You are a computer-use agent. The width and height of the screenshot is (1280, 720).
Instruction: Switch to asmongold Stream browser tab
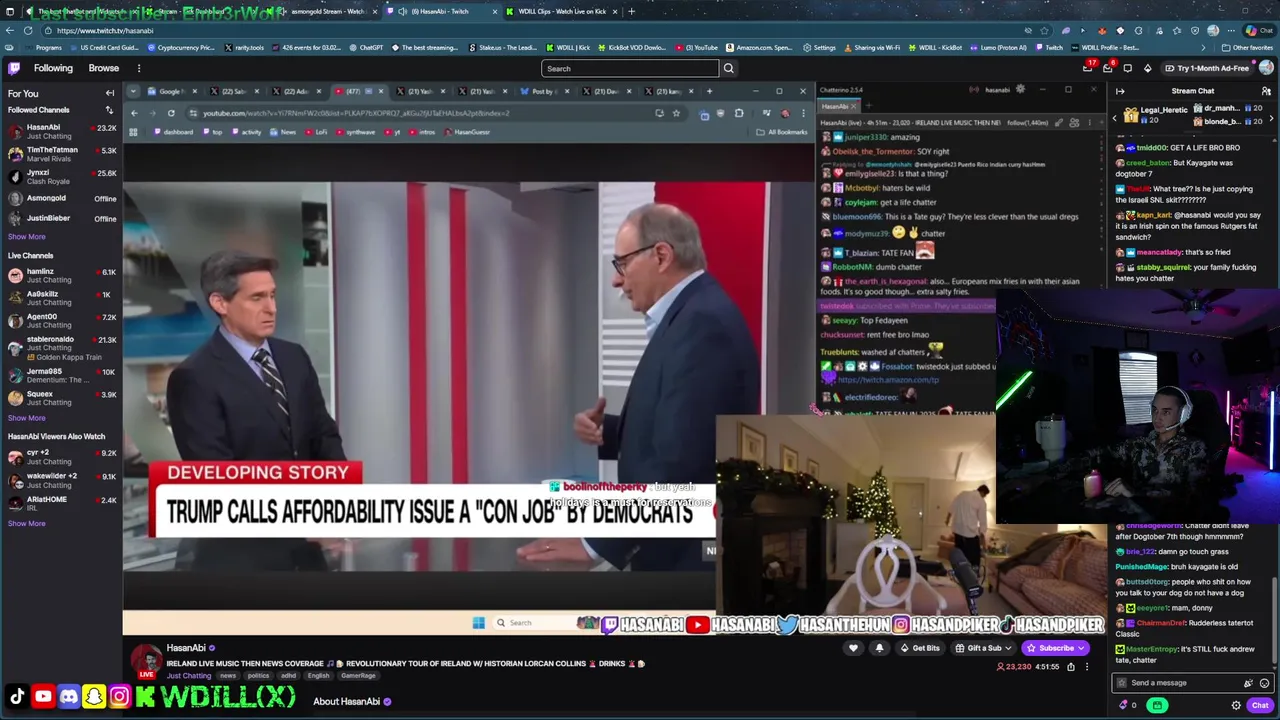point(328,11)
